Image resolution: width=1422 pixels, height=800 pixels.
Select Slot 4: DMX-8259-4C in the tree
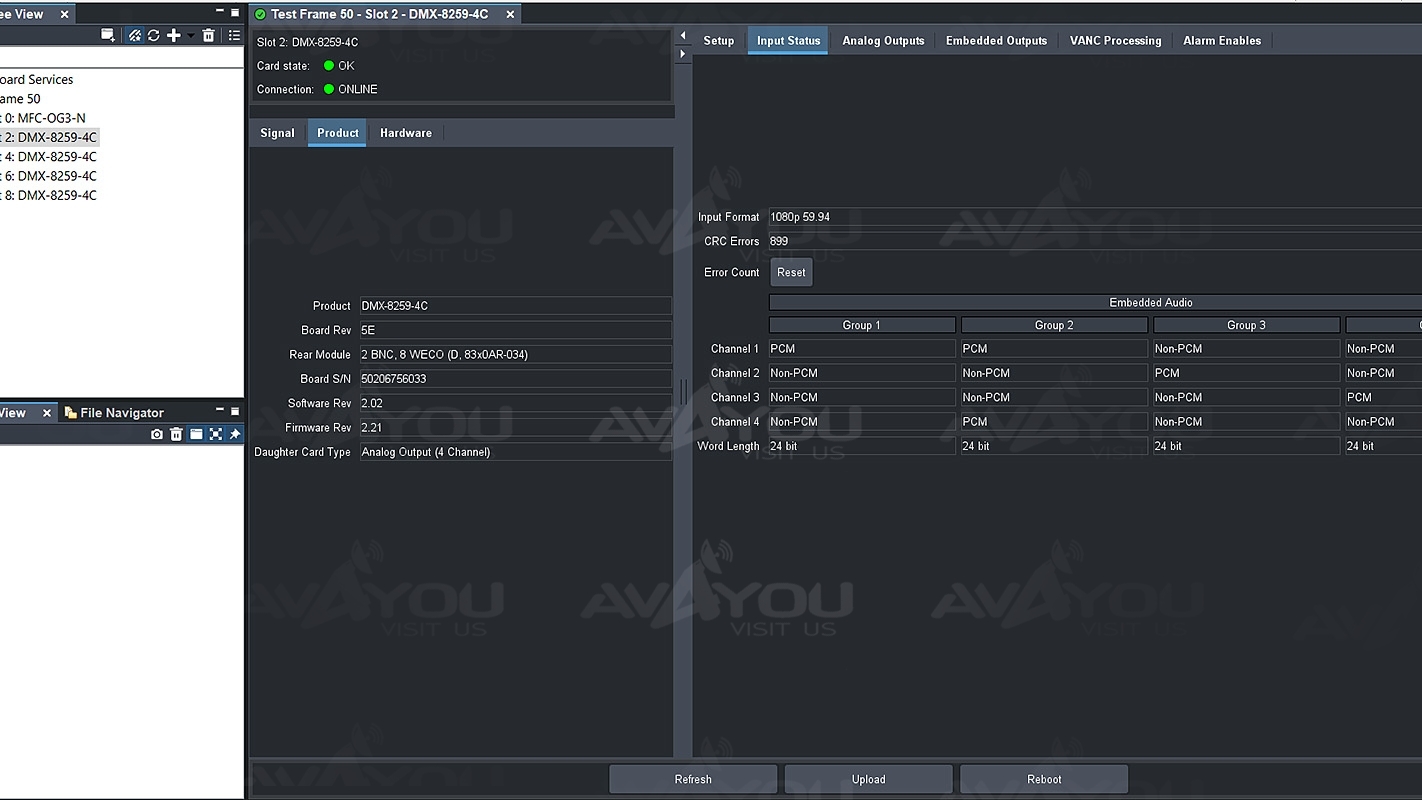[50, 157]
